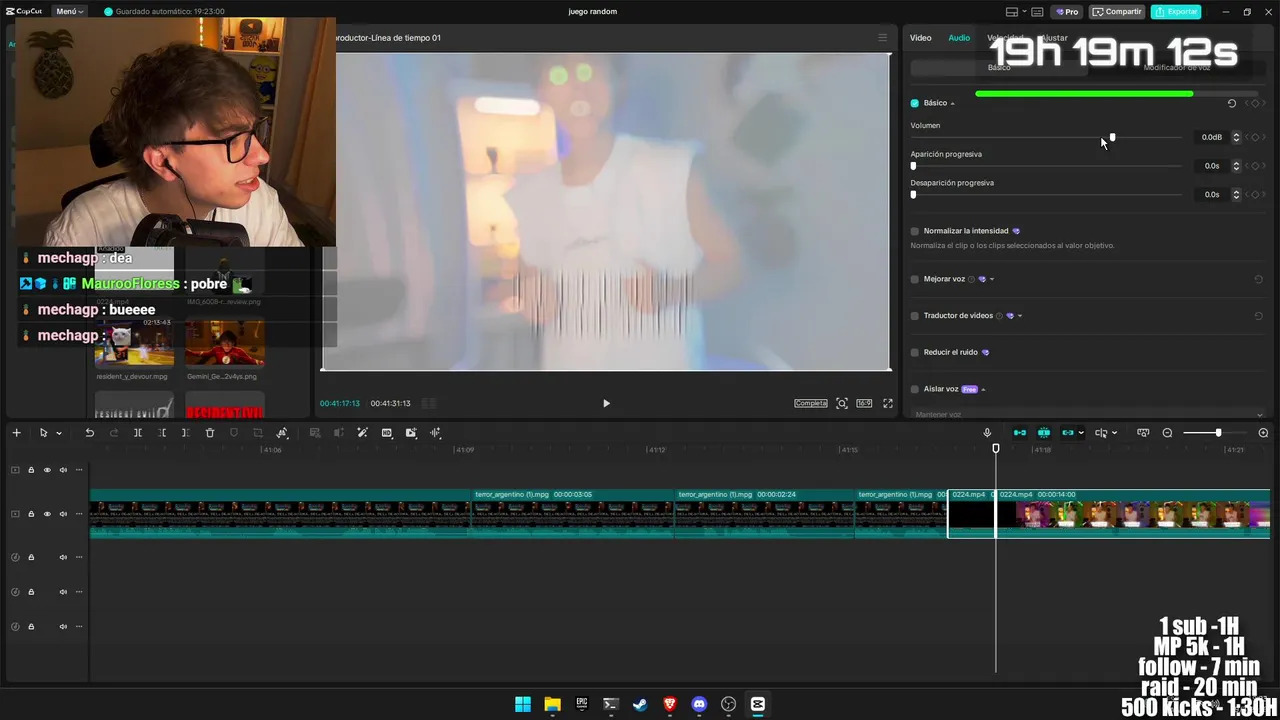The height and width of the screenshot is (720, 1280).
Task: Open the linkage options dropdown arrow
Action: [x=1081, y=433]
